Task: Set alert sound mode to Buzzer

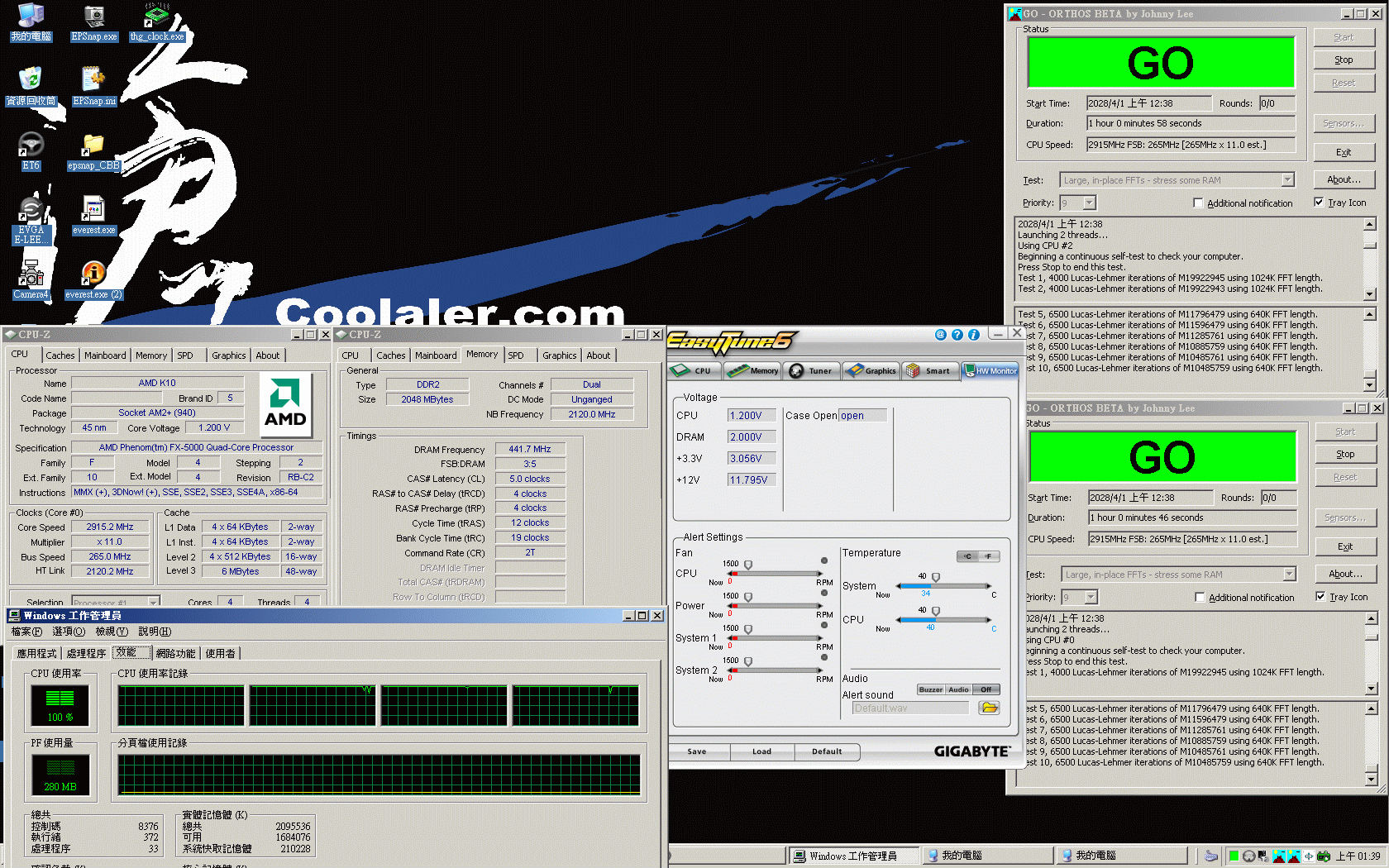Action: [931, 689]
